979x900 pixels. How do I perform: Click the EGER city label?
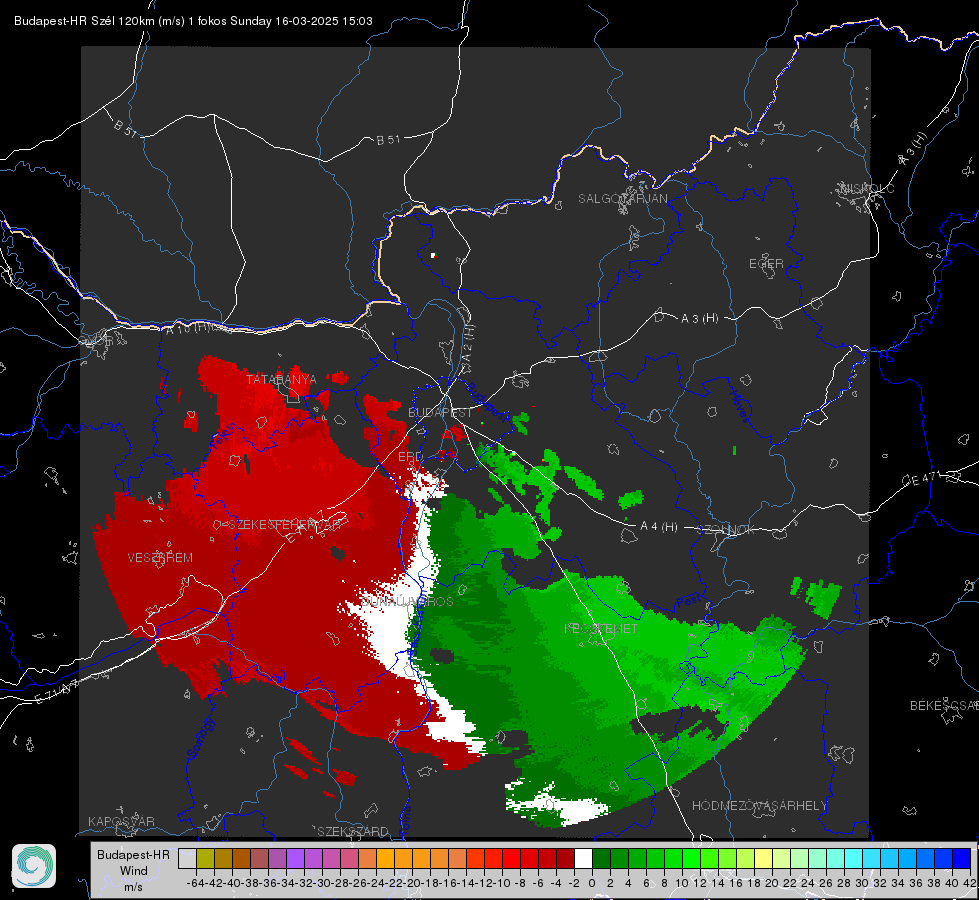pos(766,264)
